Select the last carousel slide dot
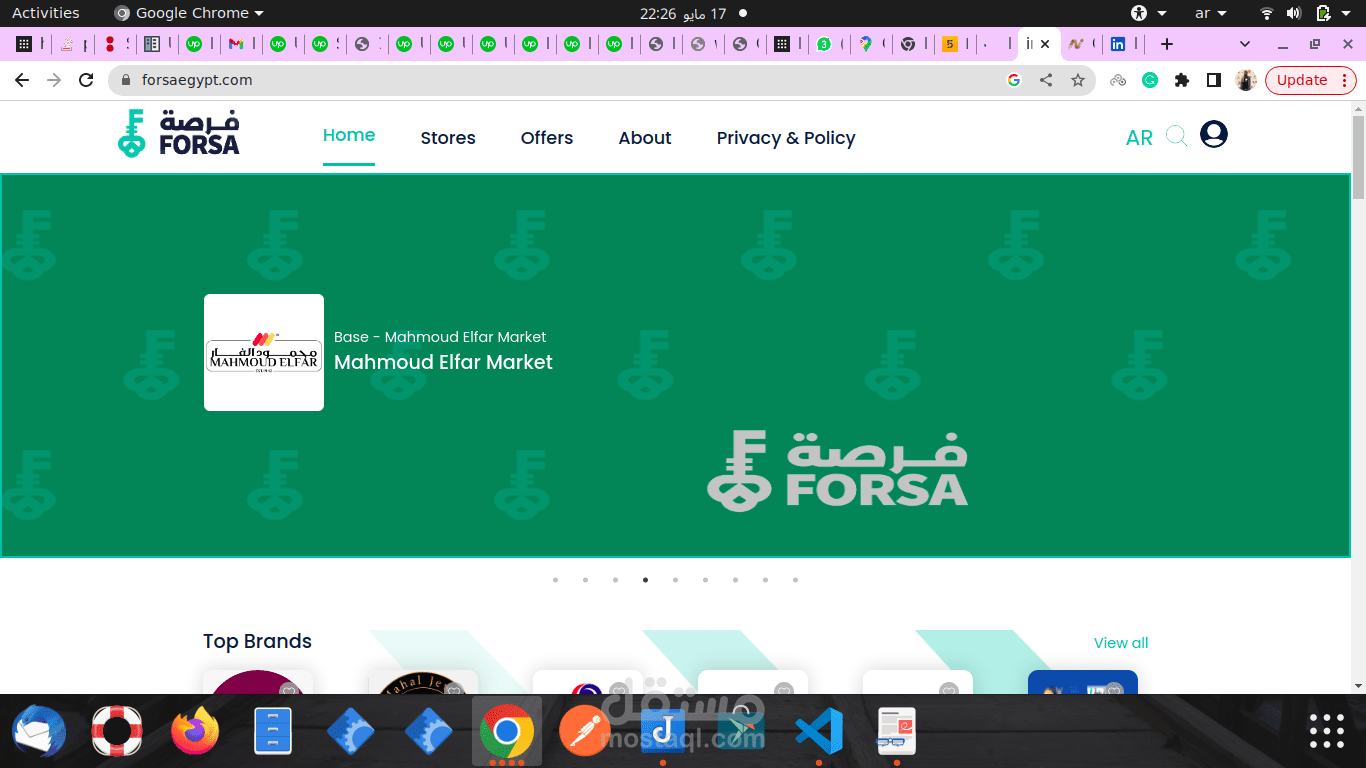The image size is (1366, 768). 795,580
